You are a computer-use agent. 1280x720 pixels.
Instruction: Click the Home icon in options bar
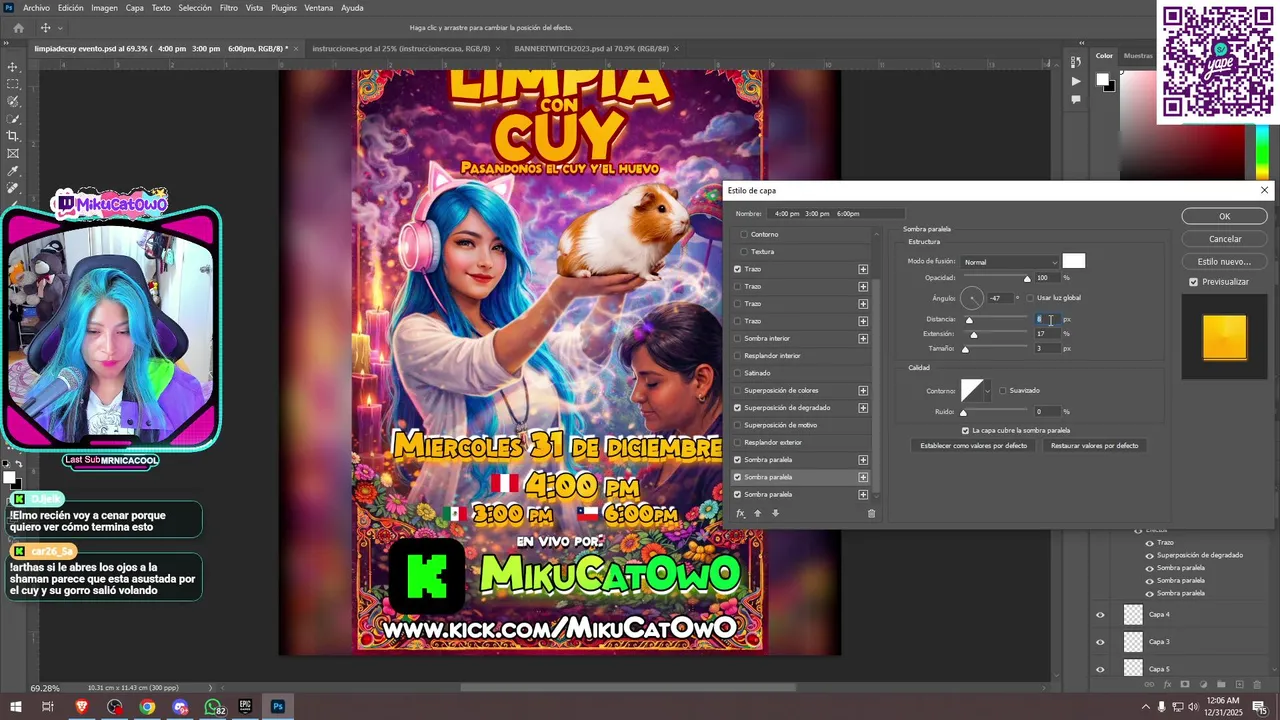tap(18, 28)
